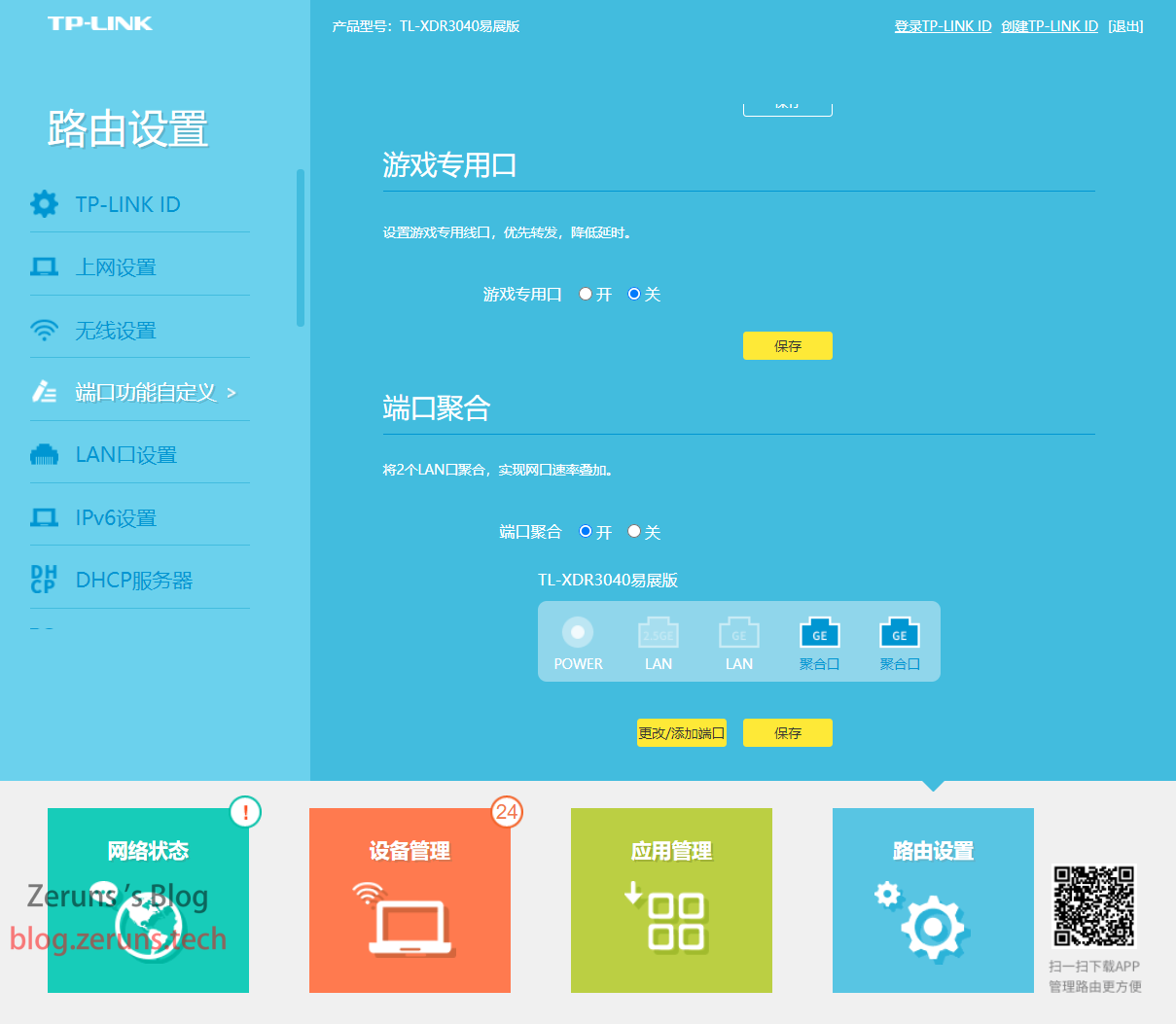Select the 2.5GE LAN port icon

click(x=659, y=633)
